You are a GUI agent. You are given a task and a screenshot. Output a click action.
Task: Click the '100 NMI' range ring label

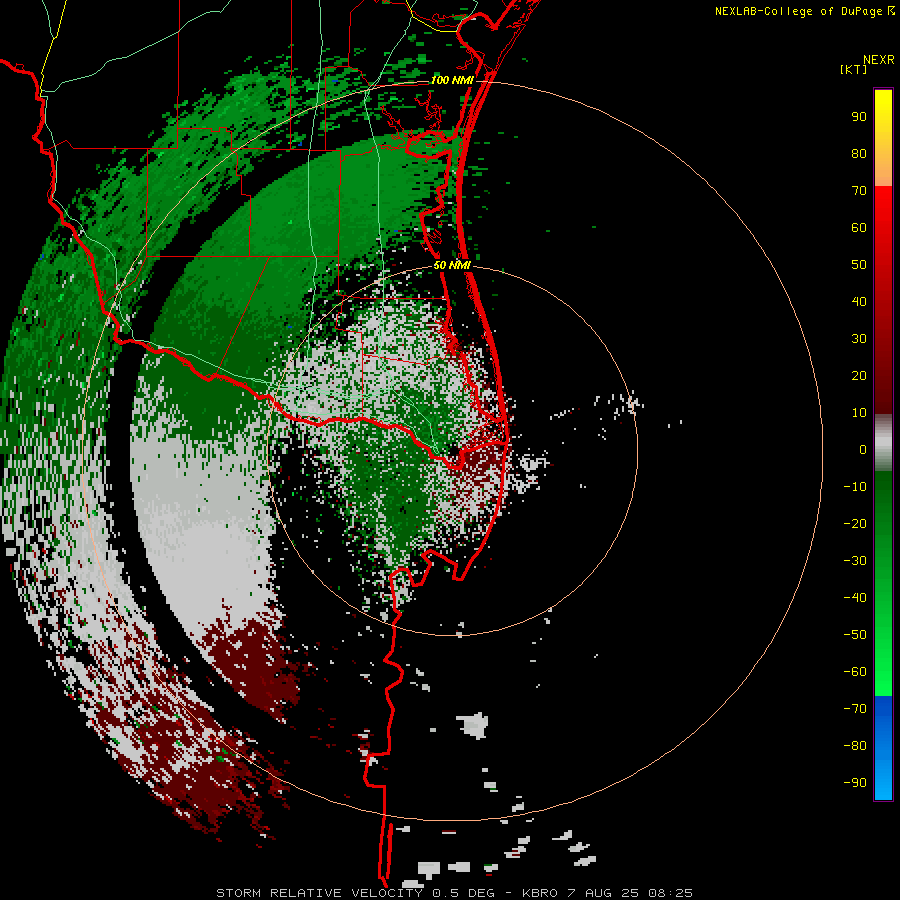(x=452, y=80)
